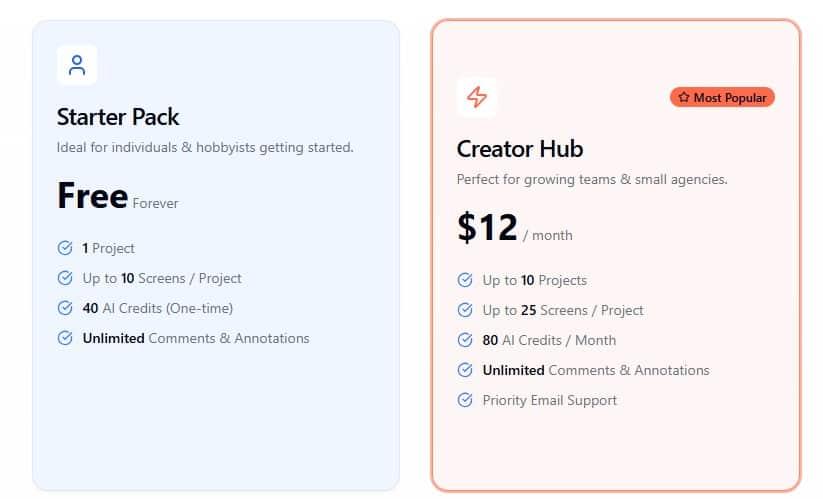The height and width of the screenshot is (499, 823).
Task: Click the Free price text
Action: point(92,196)
